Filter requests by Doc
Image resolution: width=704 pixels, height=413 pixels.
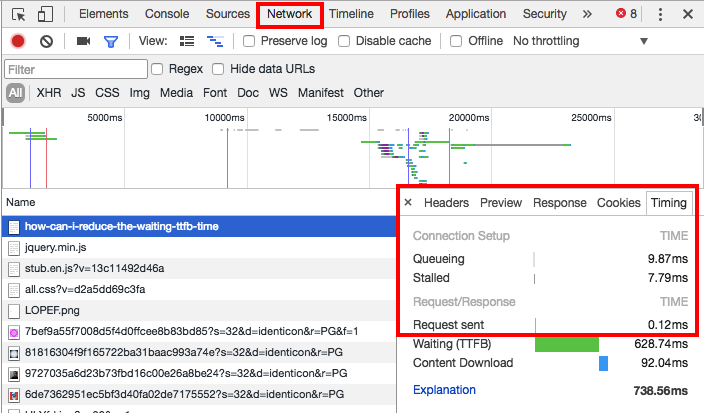click(x=248, y=93)
